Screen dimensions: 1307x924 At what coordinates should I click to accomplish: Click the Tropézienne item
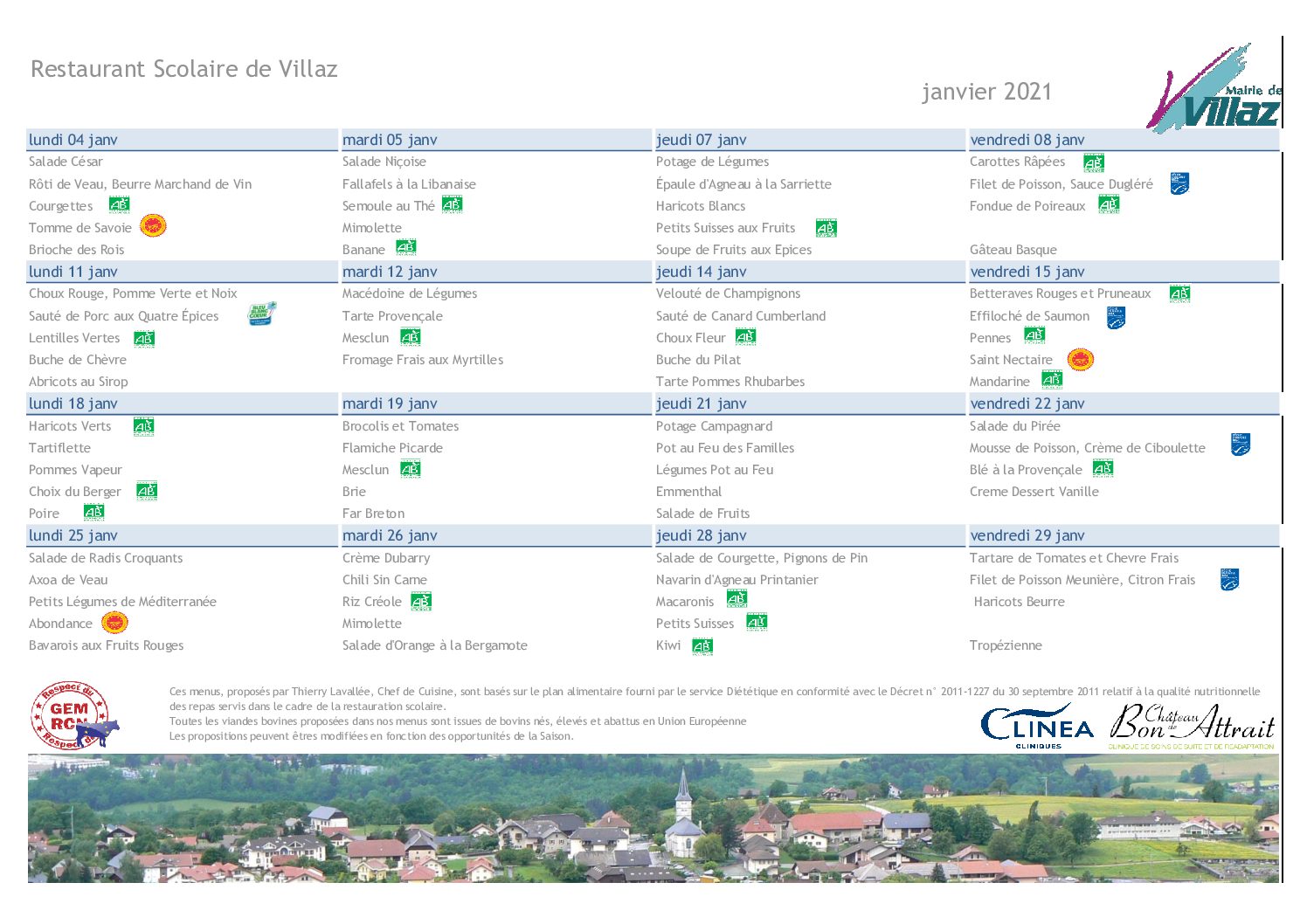tap(1006, 645)
